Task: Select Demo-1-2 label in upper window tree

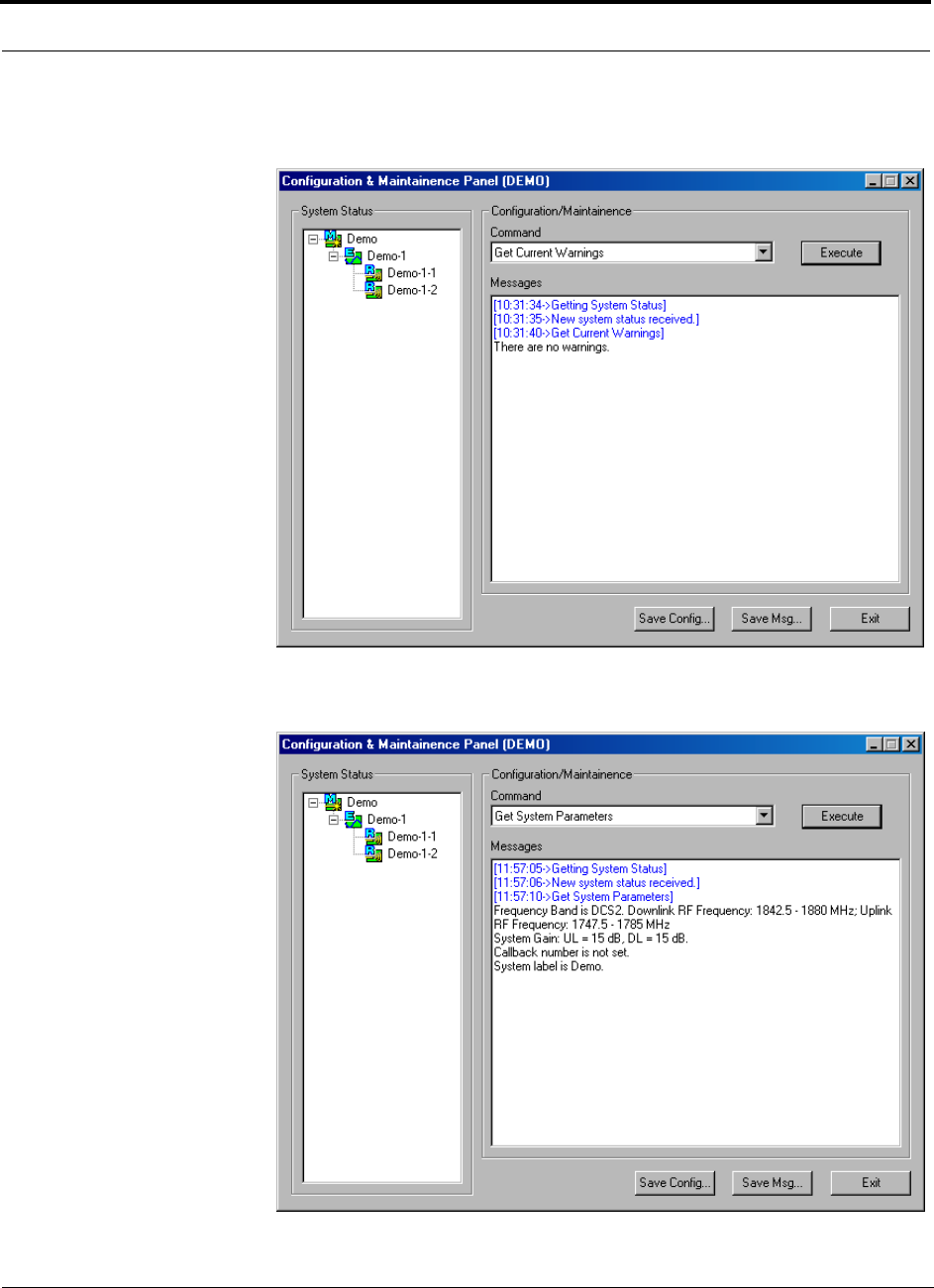Action: [412, 290]
